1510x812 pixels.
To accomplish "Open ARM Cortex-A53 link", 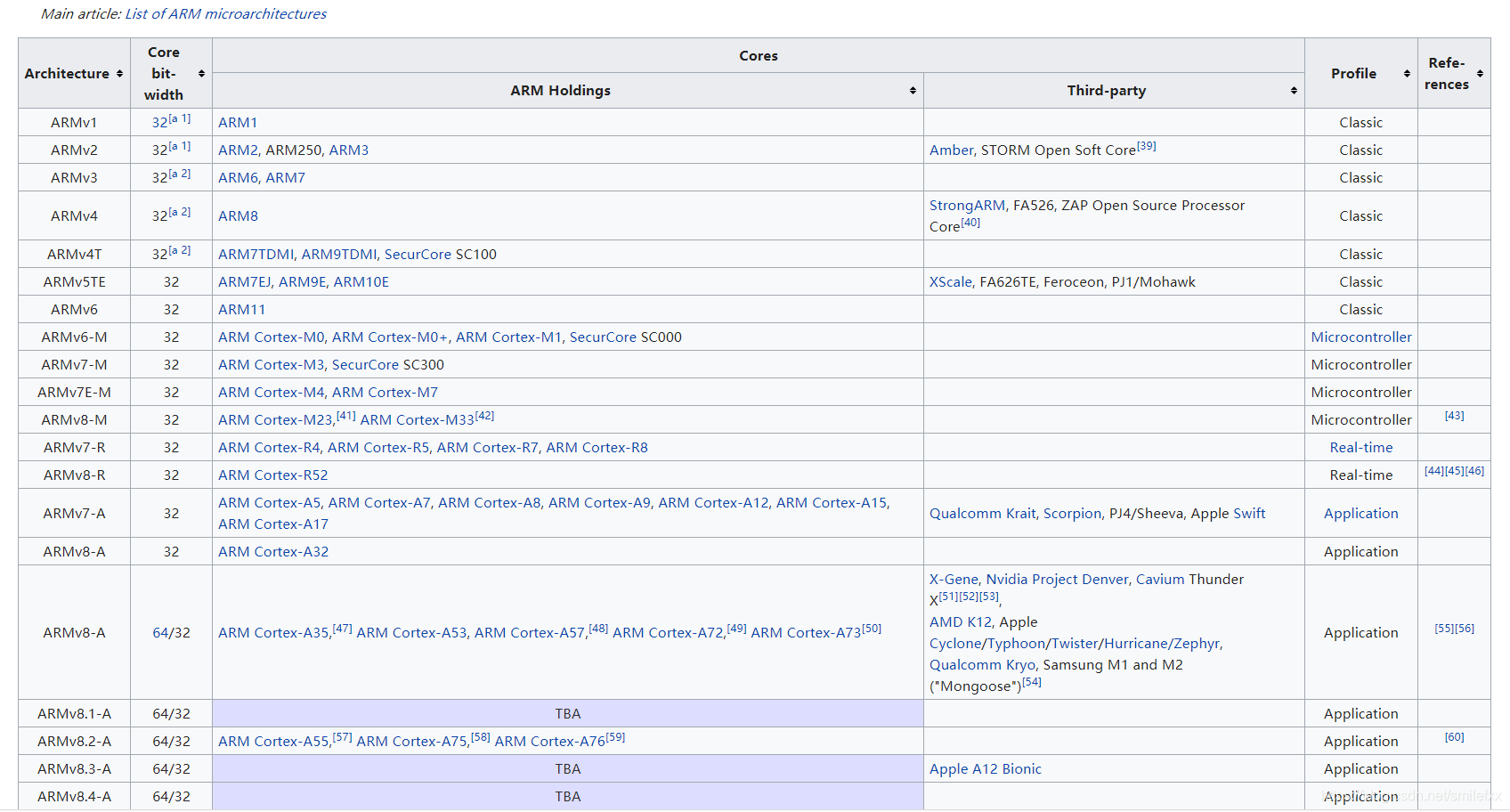I will pos(411,633).
